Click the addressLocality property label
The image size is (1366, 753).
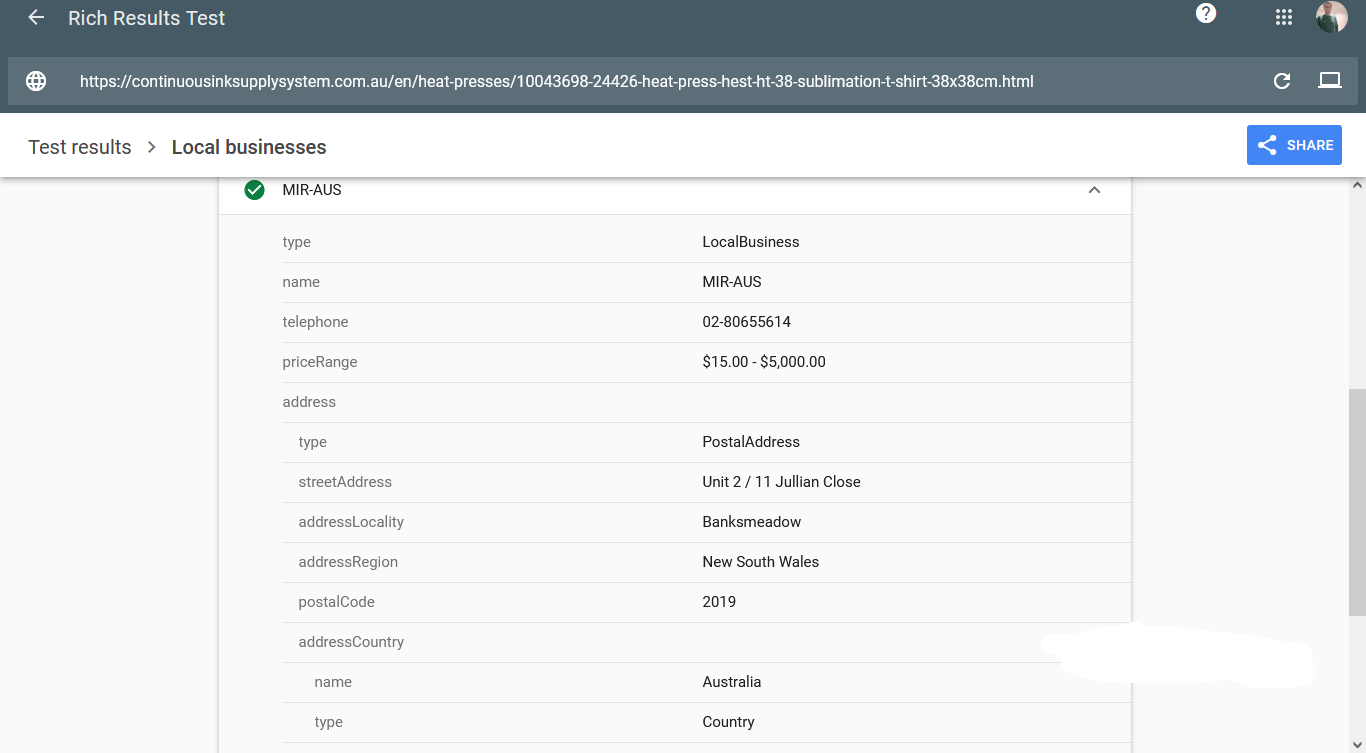[x=351, y=522]
